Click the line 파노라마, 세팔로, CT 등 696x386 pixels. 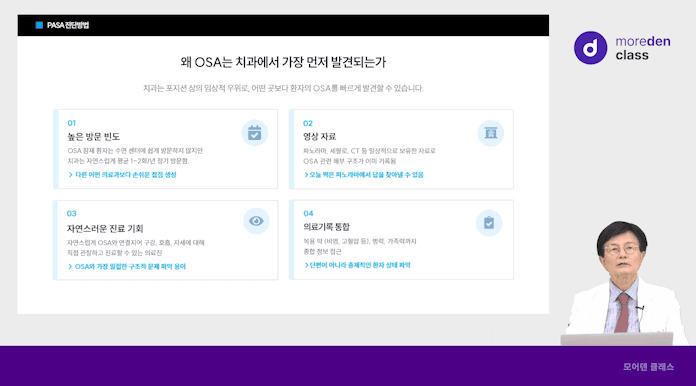[369, 151]
